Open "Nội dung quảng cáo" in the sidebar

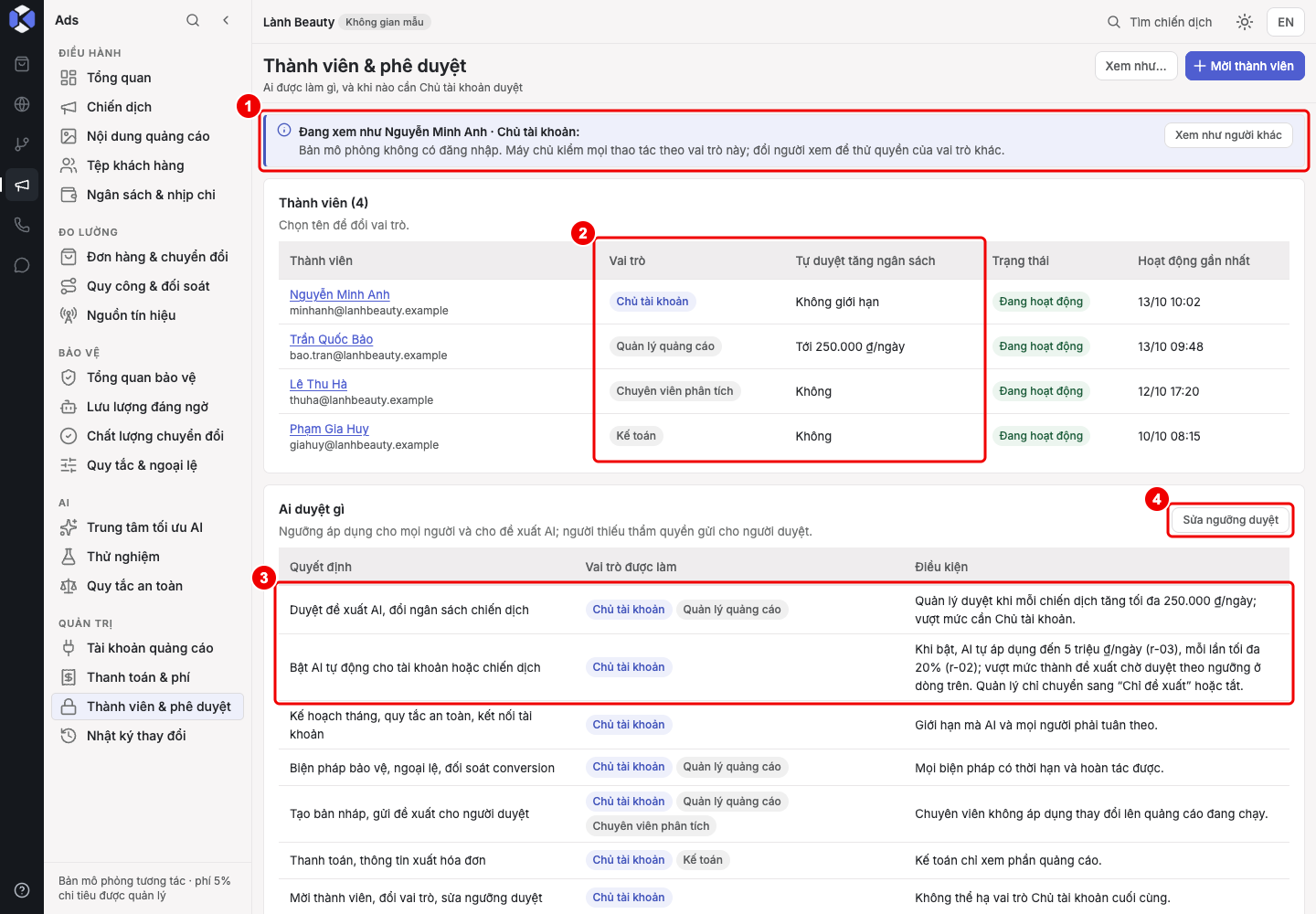148,136
